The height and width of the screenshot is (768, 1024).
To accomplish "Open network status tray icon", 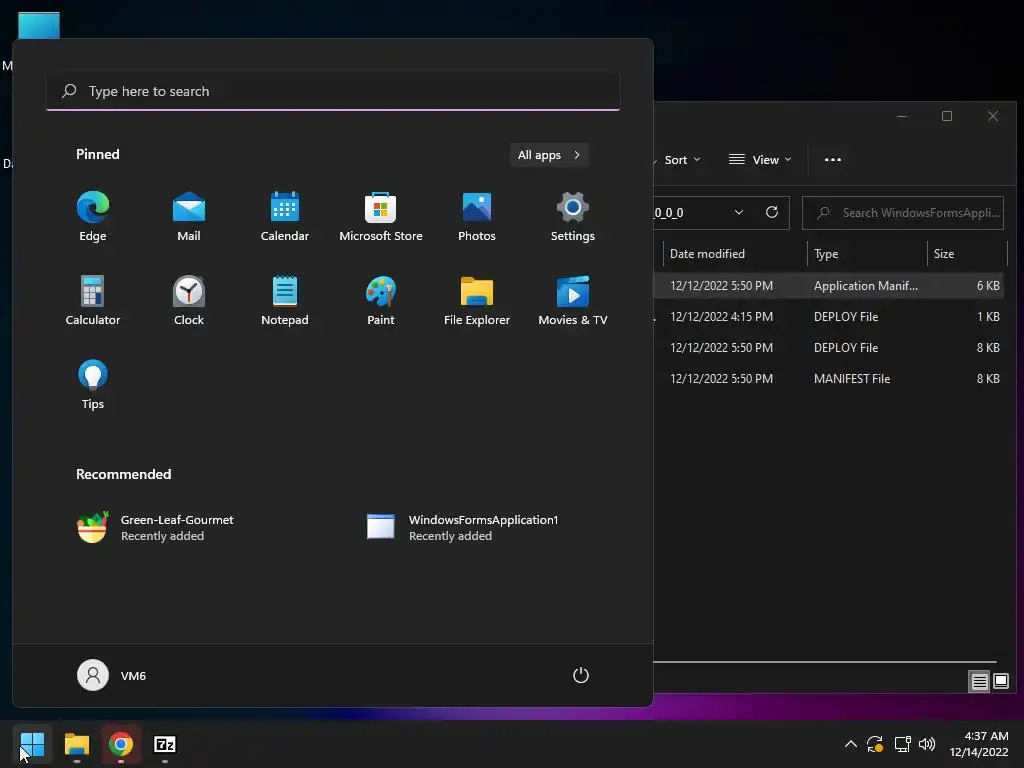I will [x=903, y=744].
